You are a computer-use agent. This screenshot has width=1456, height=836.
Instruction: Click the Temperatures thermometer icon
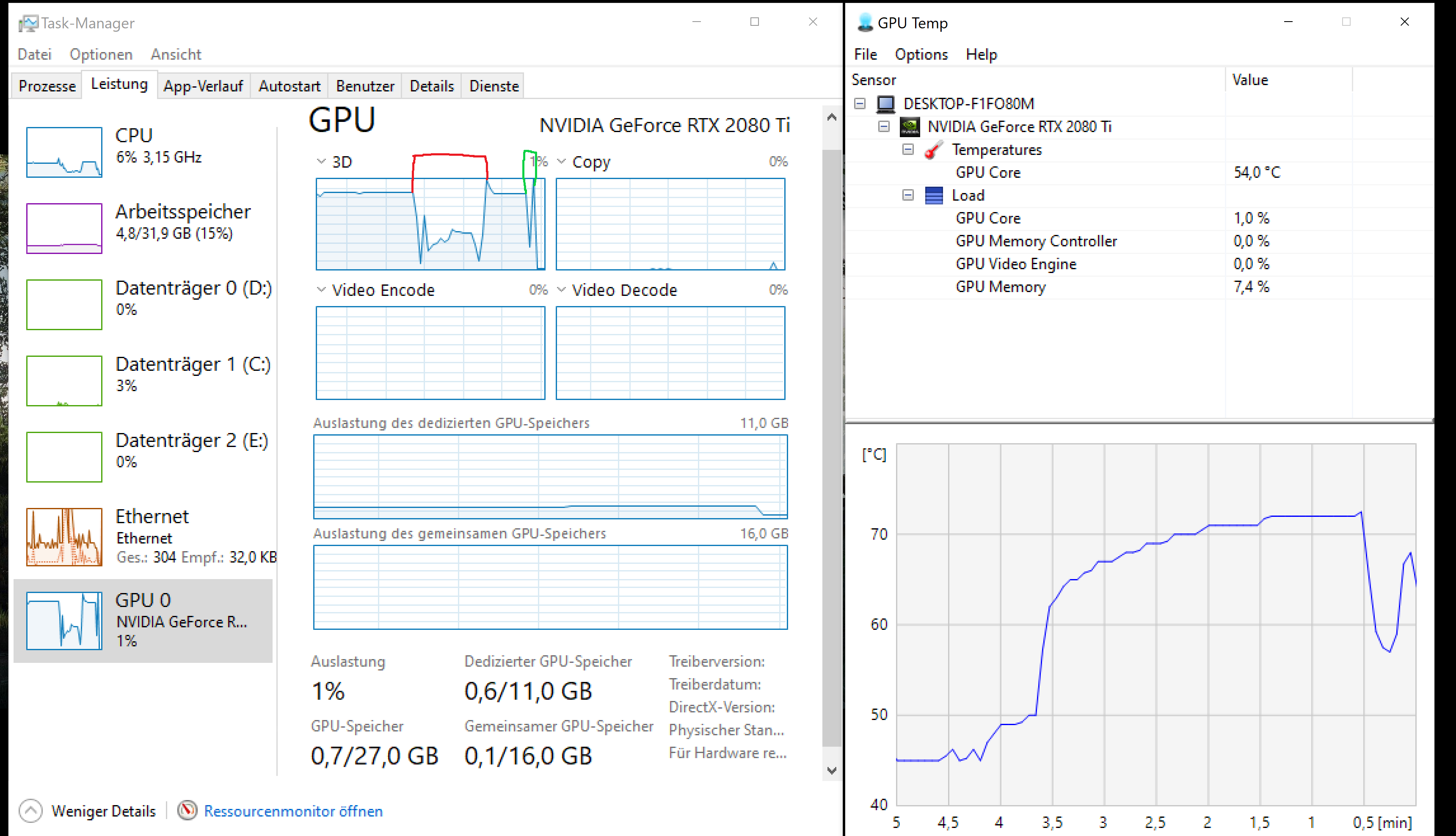[x=934, y=150]
